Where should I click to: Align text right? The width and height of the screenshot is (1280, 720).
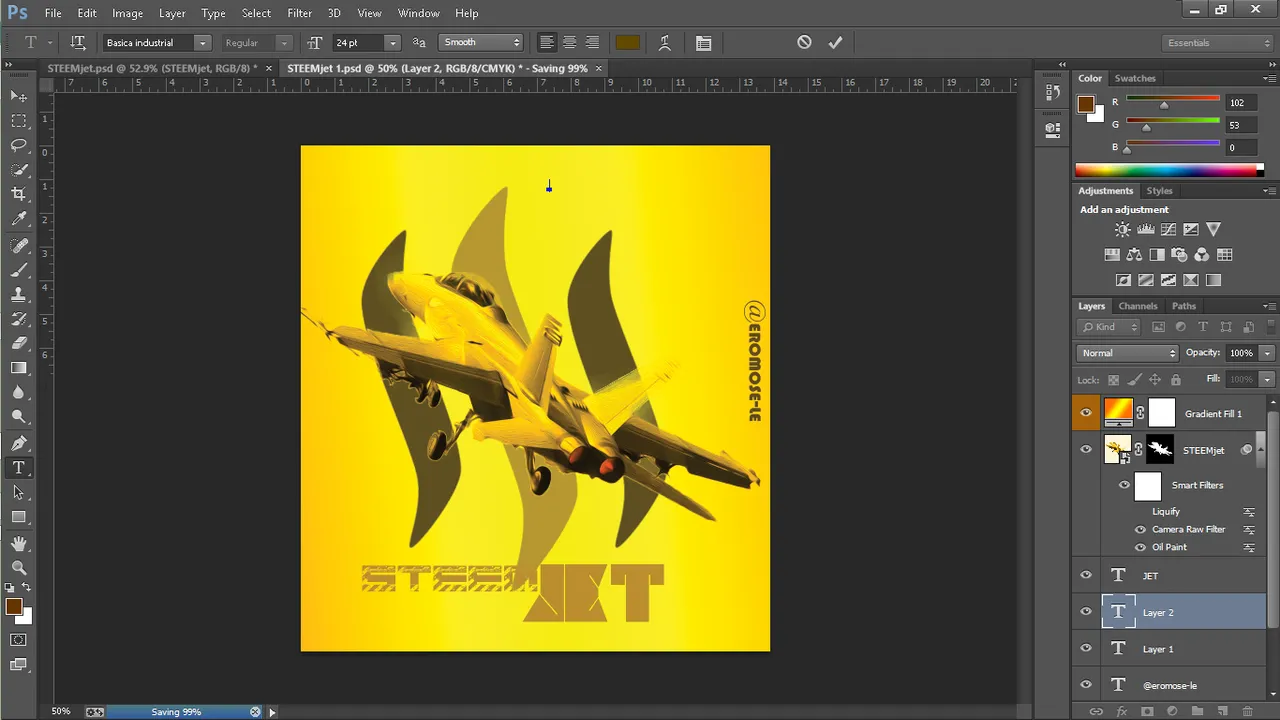(592, 43)
